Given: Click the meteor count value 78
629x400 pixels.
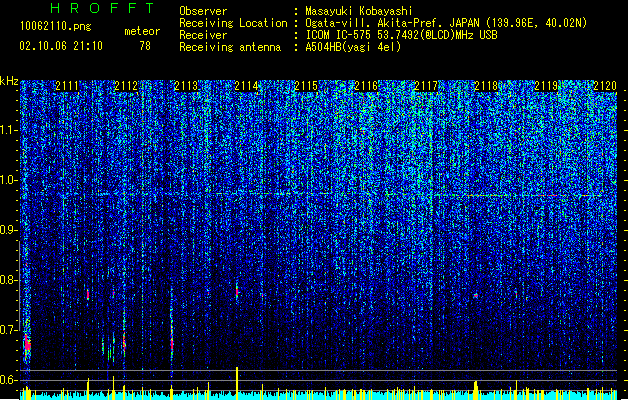Looking at the screenshot, I should pyautogui.click(x=145, y=46).
